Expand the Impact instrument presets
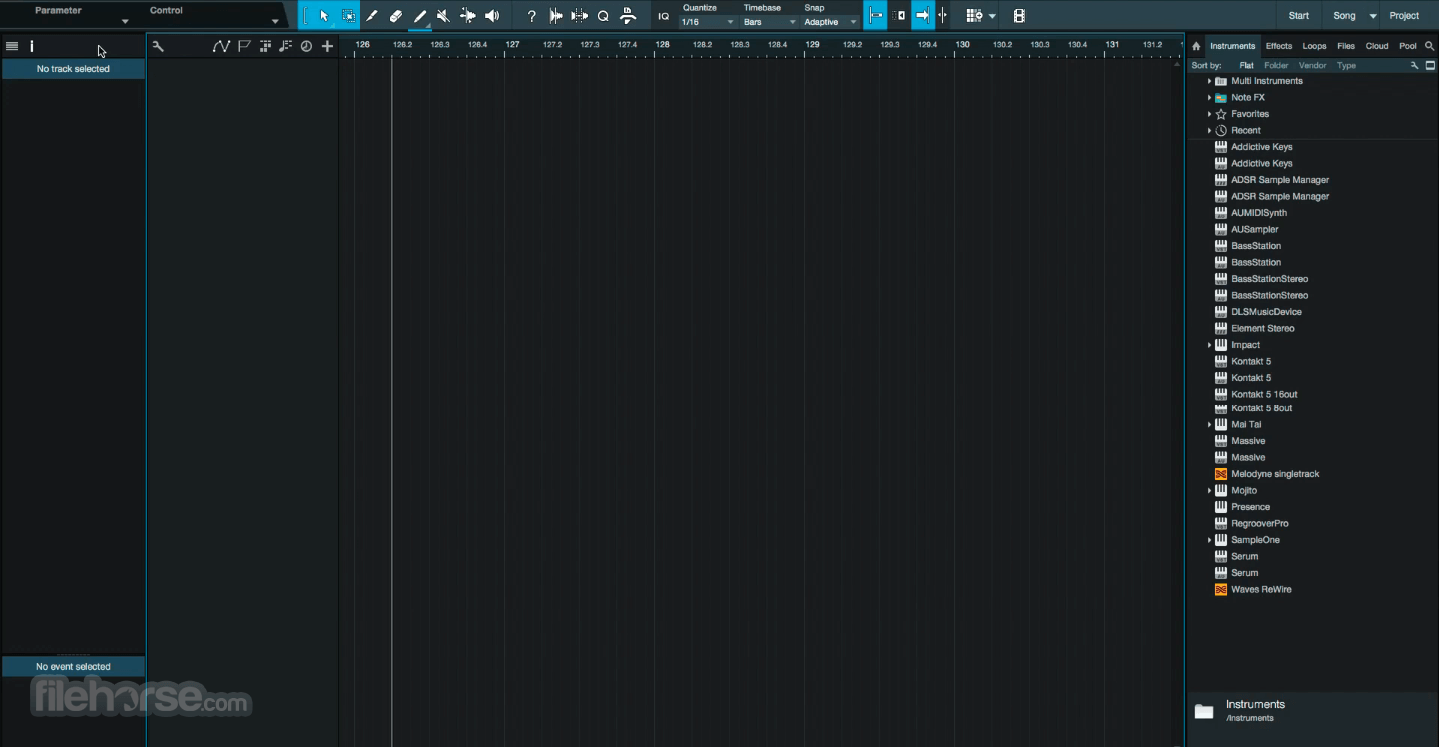This screenshot has width=1439, height=747. point(1209,345)
